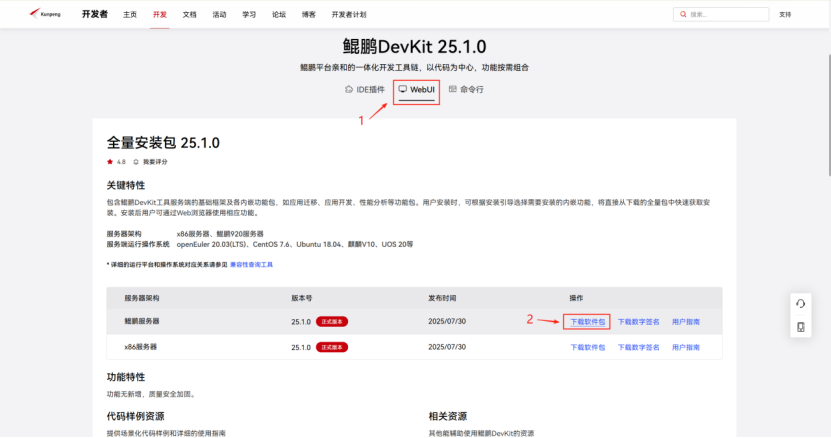Download 下载软件包 for x86服务器

(587, 347)
